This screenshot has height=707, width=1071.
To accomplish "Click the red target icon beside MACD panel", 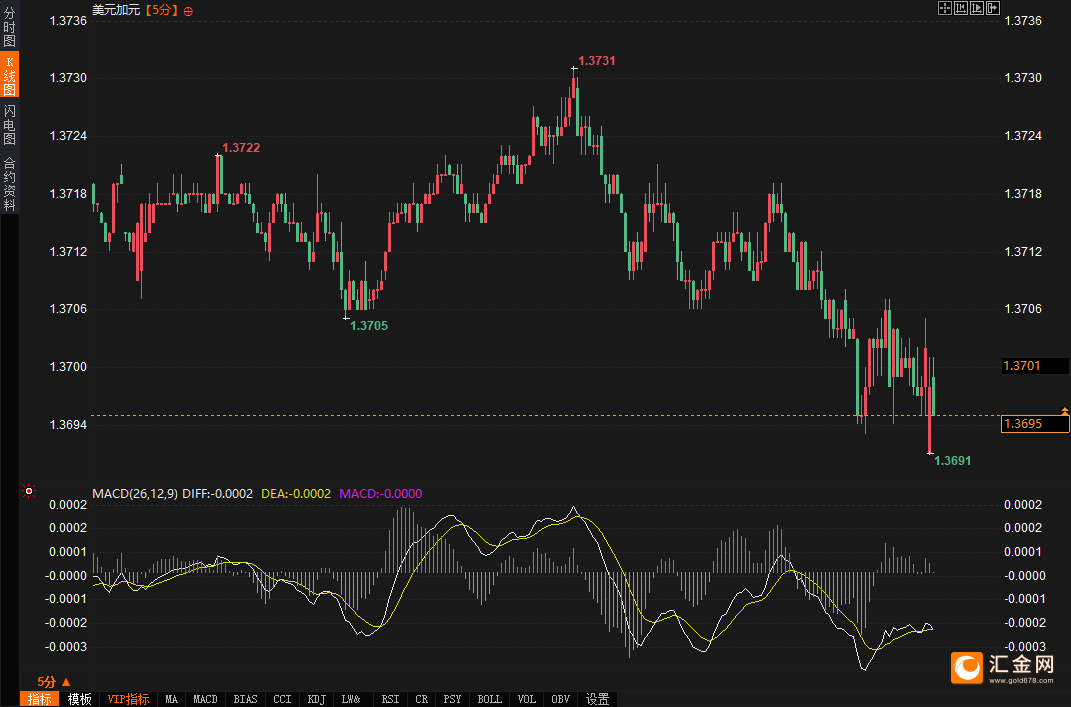I will point(28,492).
